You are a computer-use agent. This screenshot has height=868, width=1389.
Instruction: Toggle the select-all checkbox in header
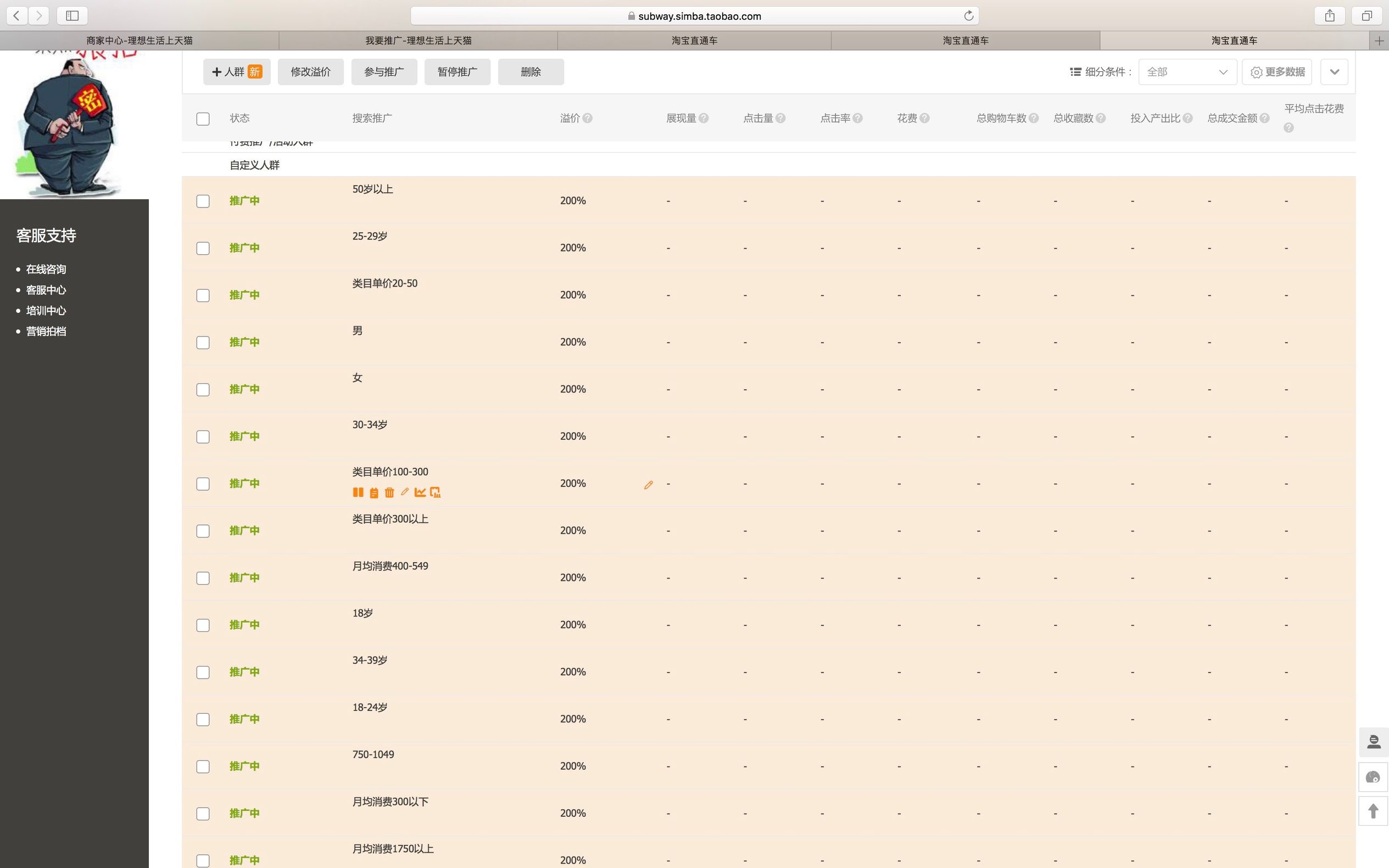click(x=203, y=119)
